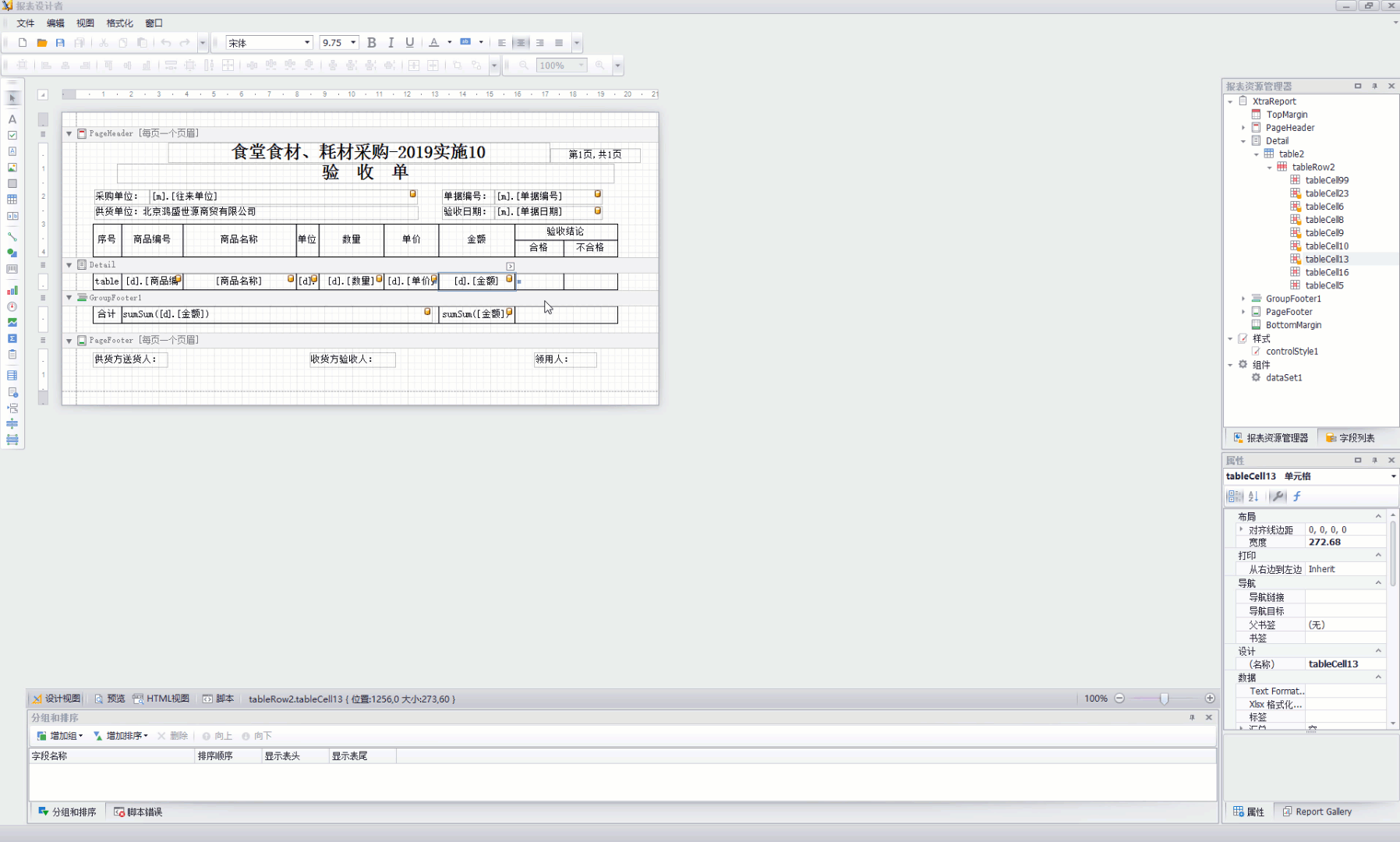The height and width of the screenshot is (842, 1400).
Task: Switch to the HTML视图 tab
Action: click(x=162, y=699)
